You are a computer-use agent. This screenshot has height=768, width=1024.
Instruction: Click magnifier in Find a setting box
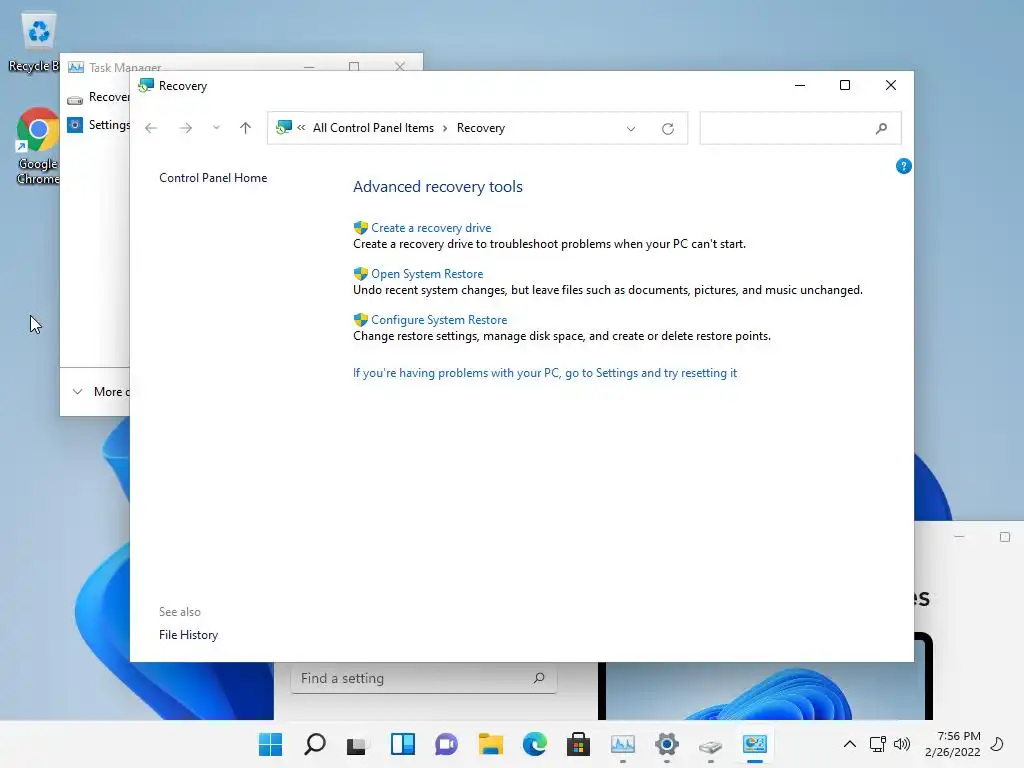point(539,678)
